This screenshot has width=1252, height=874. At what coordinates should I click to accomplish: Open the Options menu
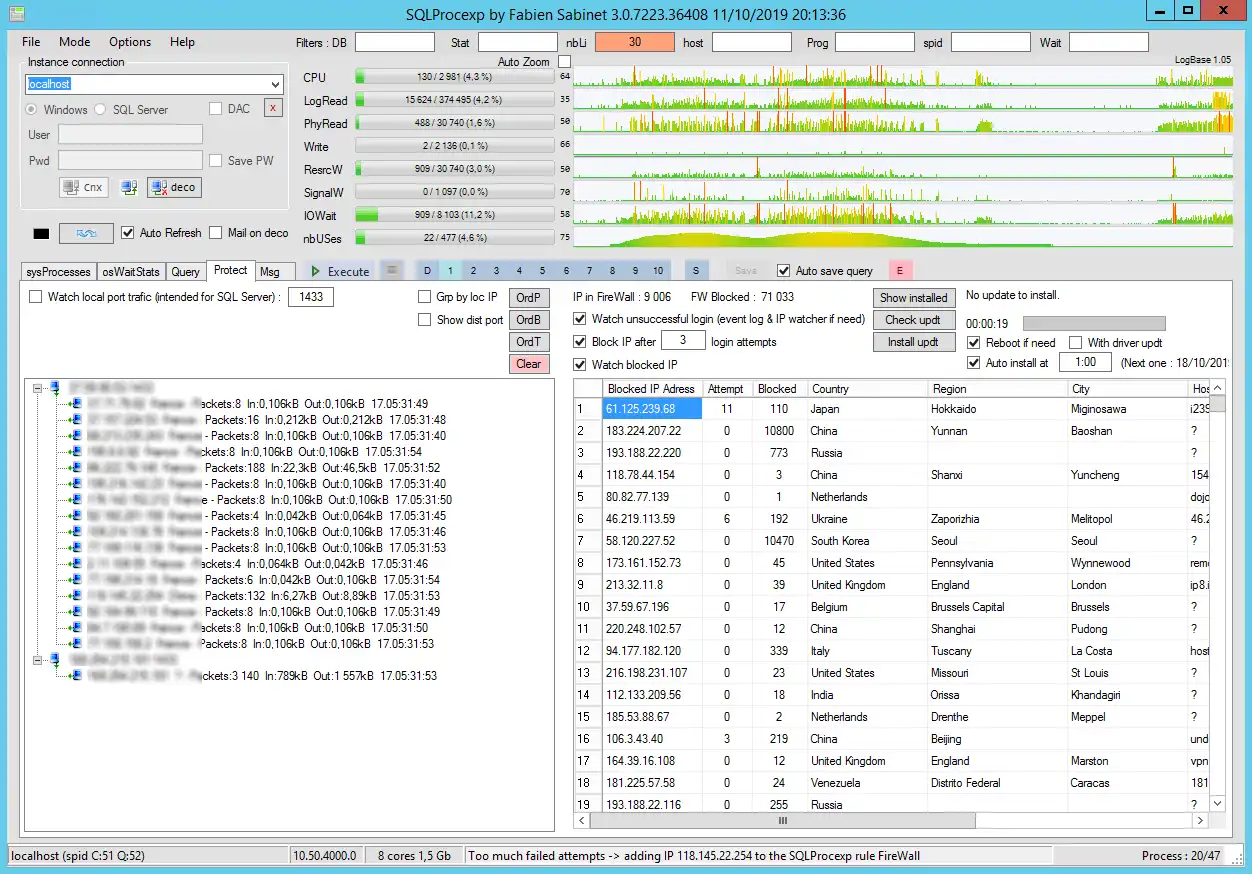tap(130, 42)
